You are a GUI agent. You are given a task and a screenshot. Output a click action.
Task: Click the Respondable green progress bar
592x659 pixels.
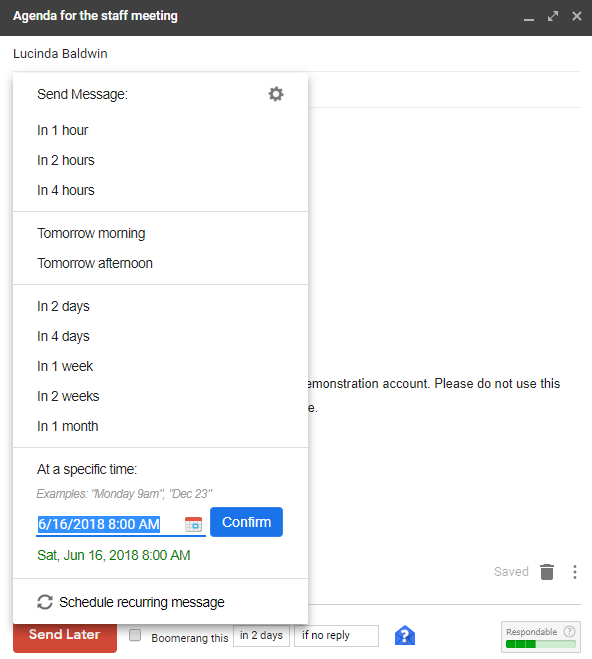[541, 644]
